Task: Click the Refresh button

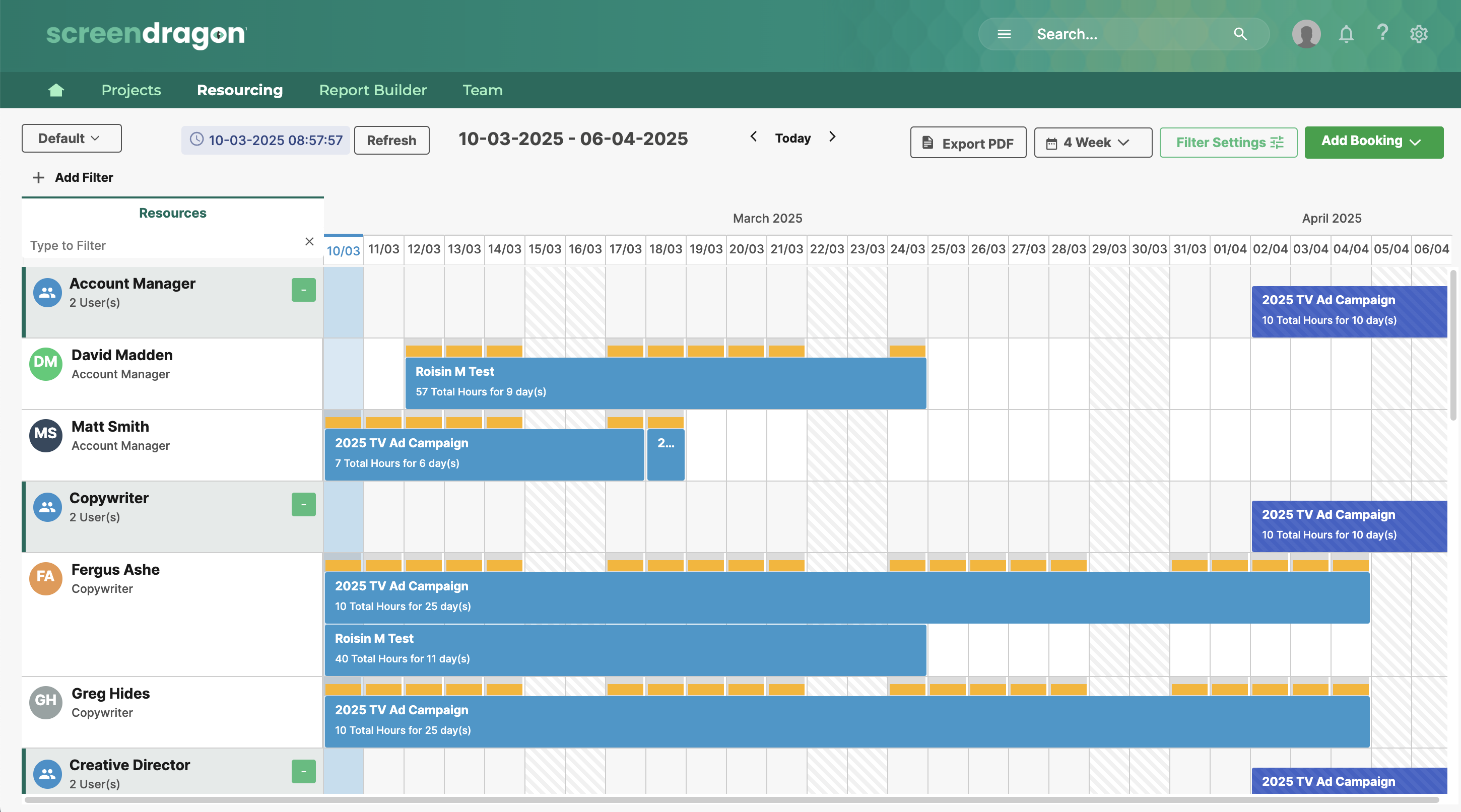Action: click(x=391, y=141)
